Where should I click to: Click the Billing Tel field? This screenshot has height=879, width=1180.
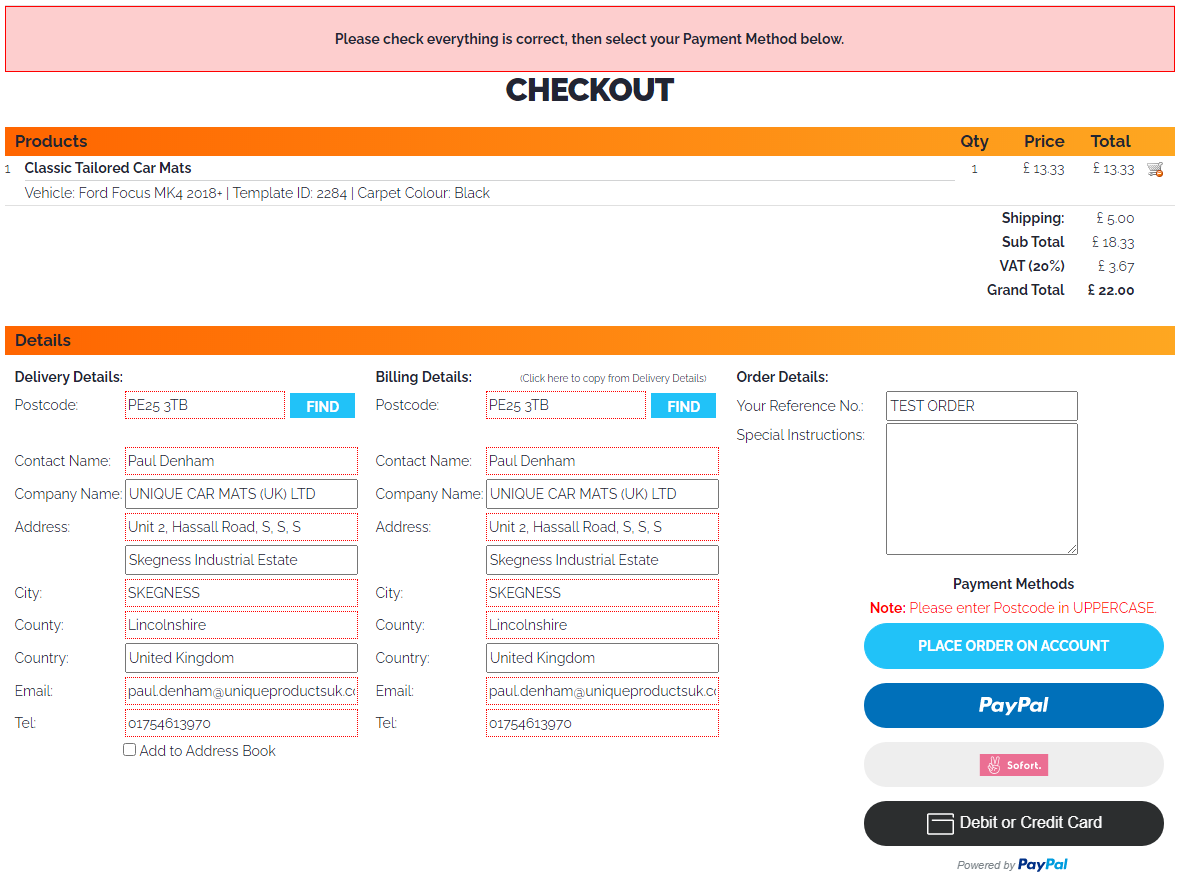[602, 723]
